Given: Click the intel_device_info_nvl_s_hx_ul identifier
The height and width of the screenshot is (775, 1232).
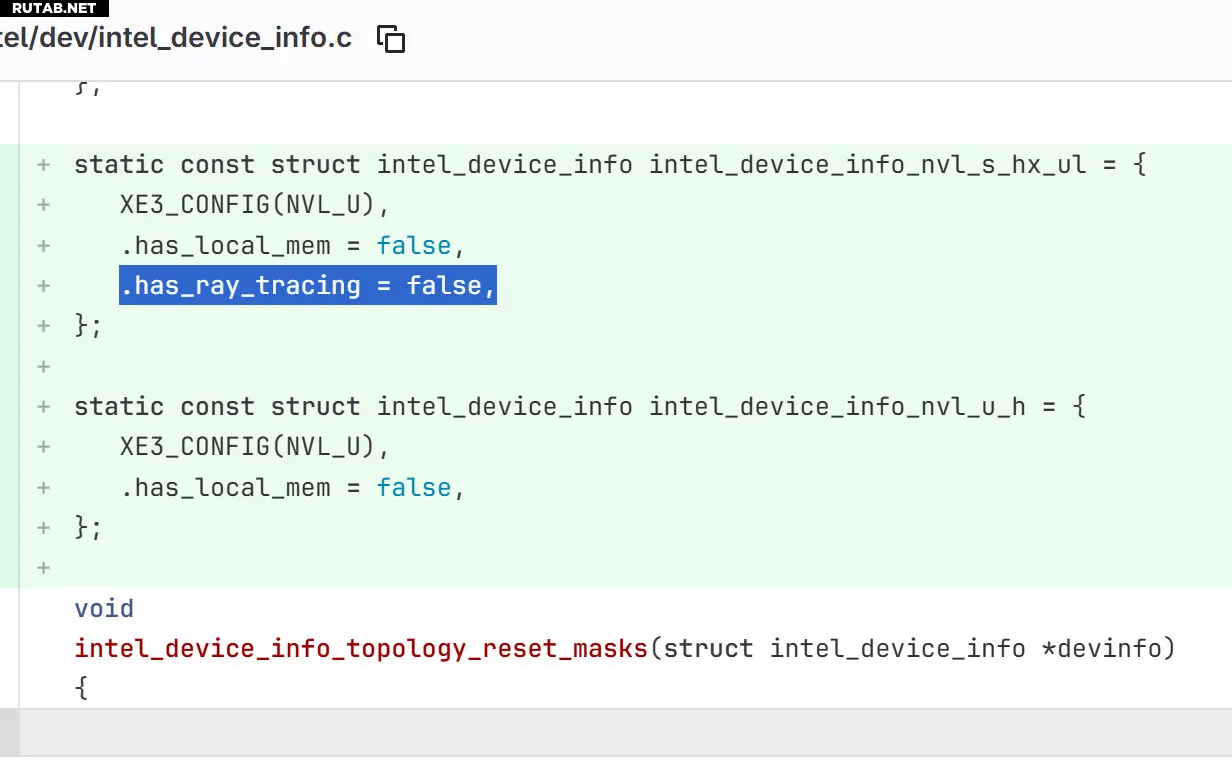Looking at the screenshot, I should click(867, 165).
